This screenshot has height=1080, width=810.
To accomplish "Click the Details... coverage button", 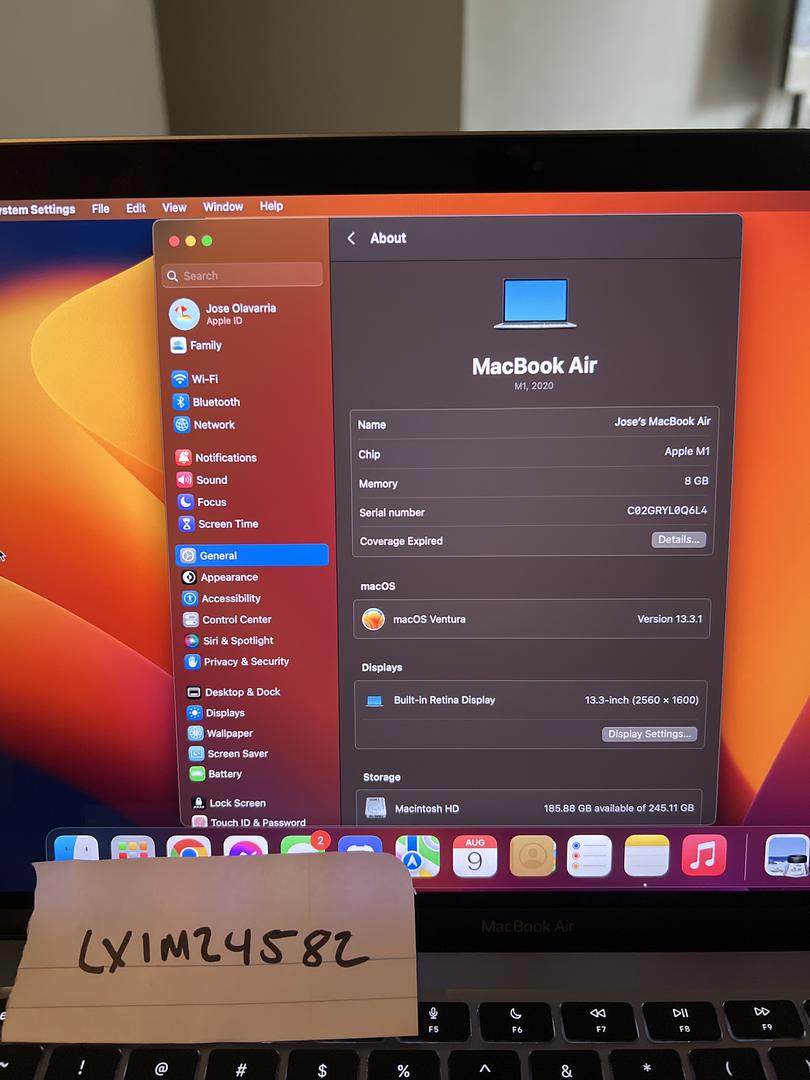I will 679,540.
